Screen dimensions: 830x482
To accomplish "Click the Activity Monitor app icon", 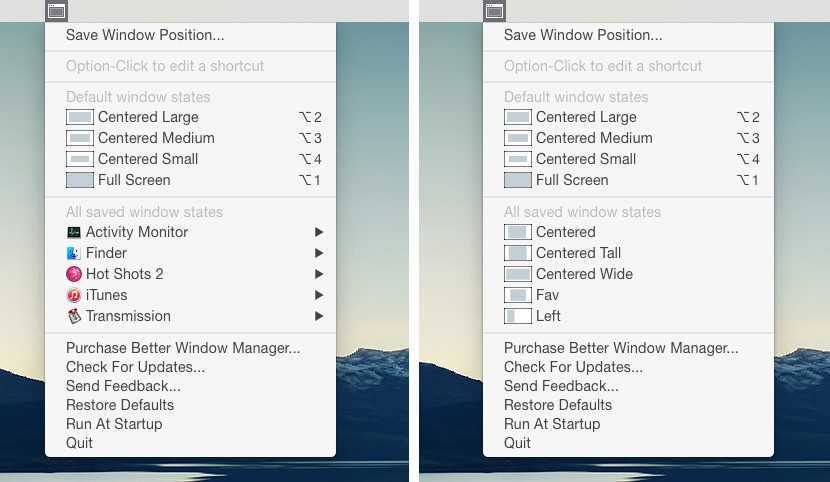I will (73, 232).
